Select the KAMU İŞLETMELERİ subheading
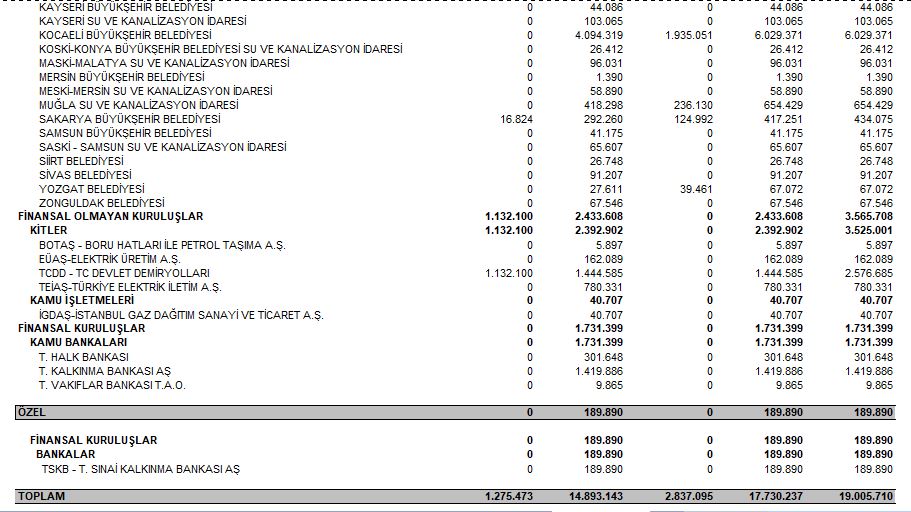The height and width of the screenshot is (512, 911). (82, 300)
